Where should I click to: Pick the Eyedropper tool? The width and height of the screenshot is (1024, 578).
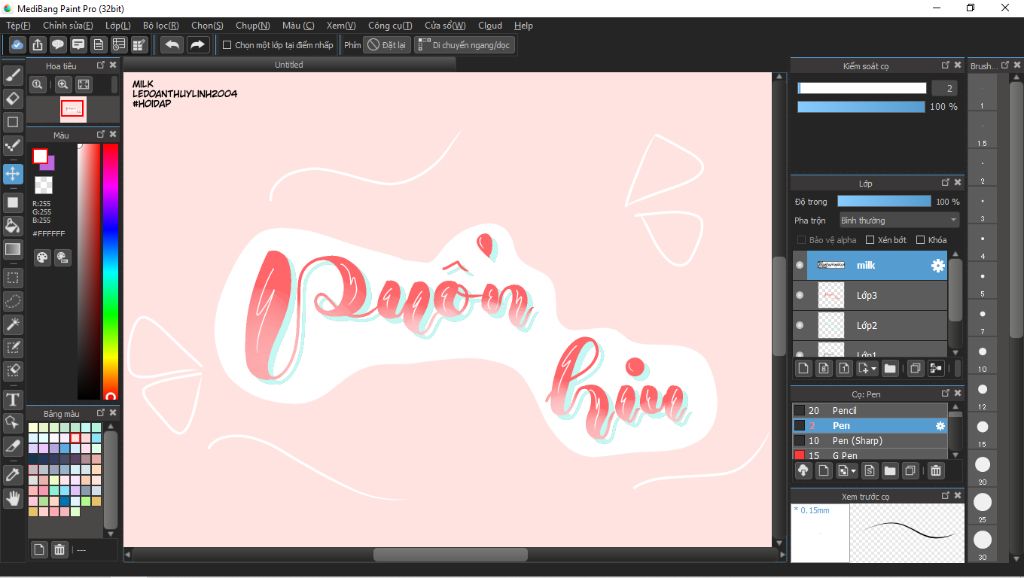(x=12, y=475)
